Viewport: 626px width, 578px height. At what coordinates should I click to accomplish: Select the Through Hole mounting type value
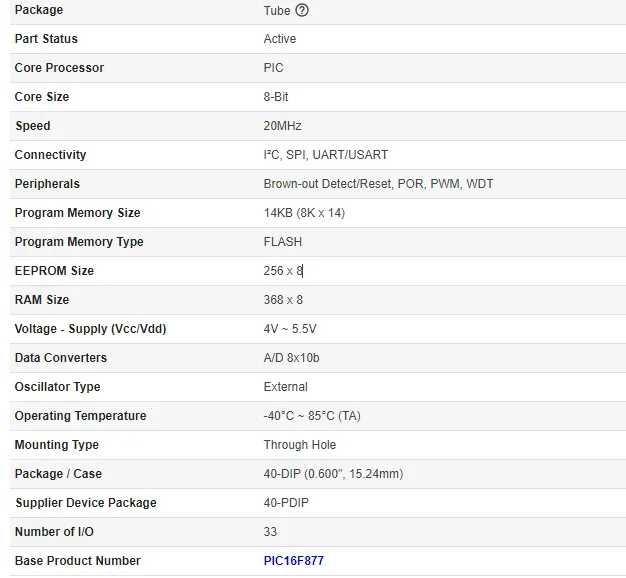click(299, 445)
